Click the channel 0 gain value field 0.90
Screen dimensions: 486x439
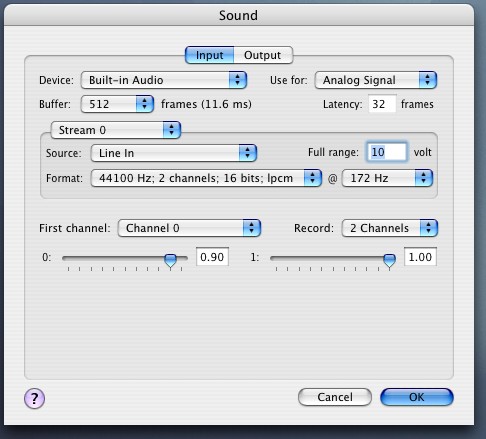(212, 257)
